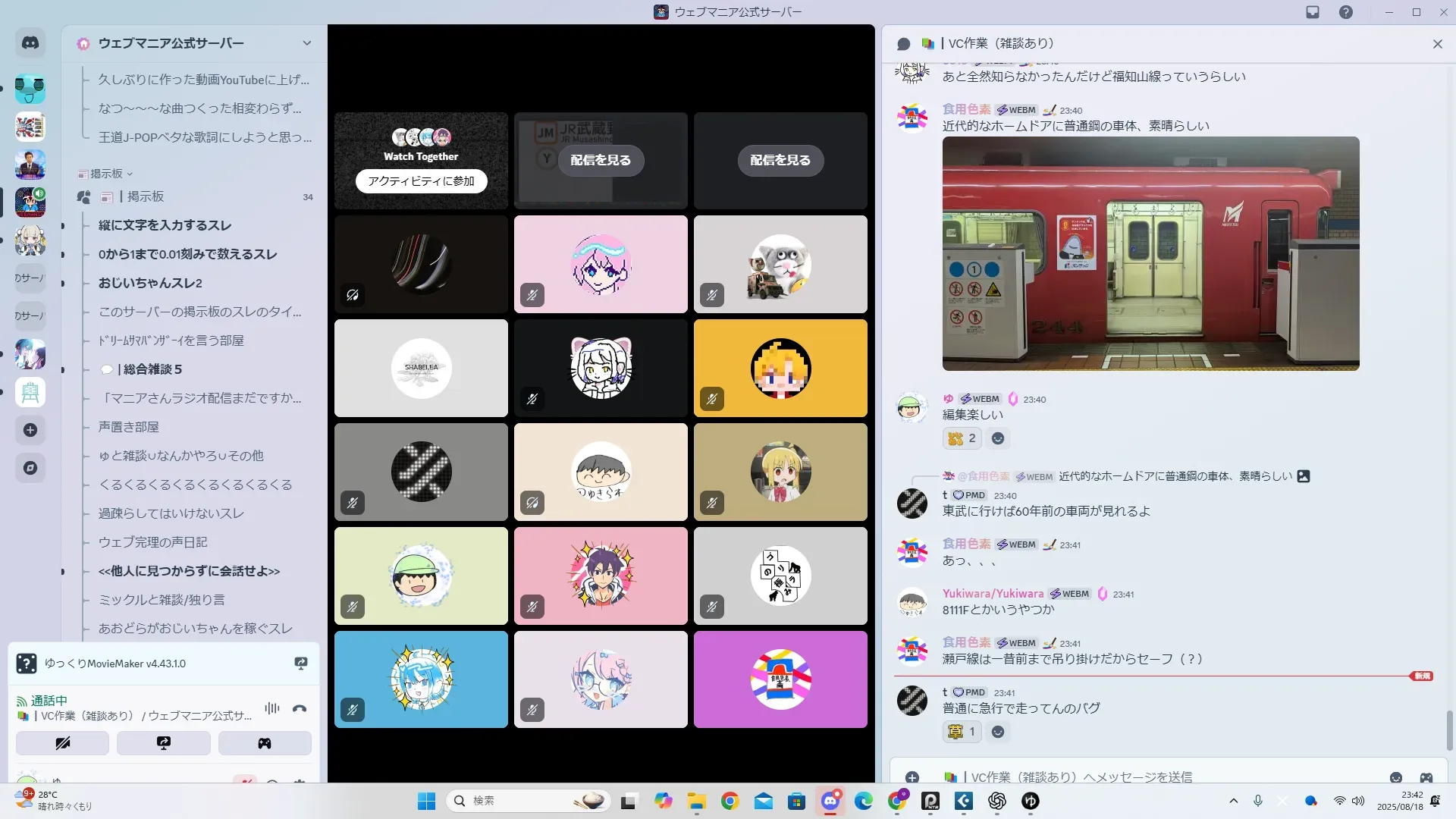Toggle the camera on in the voice panel
This screenshot has width=1456, height=819.
(63, 743)
